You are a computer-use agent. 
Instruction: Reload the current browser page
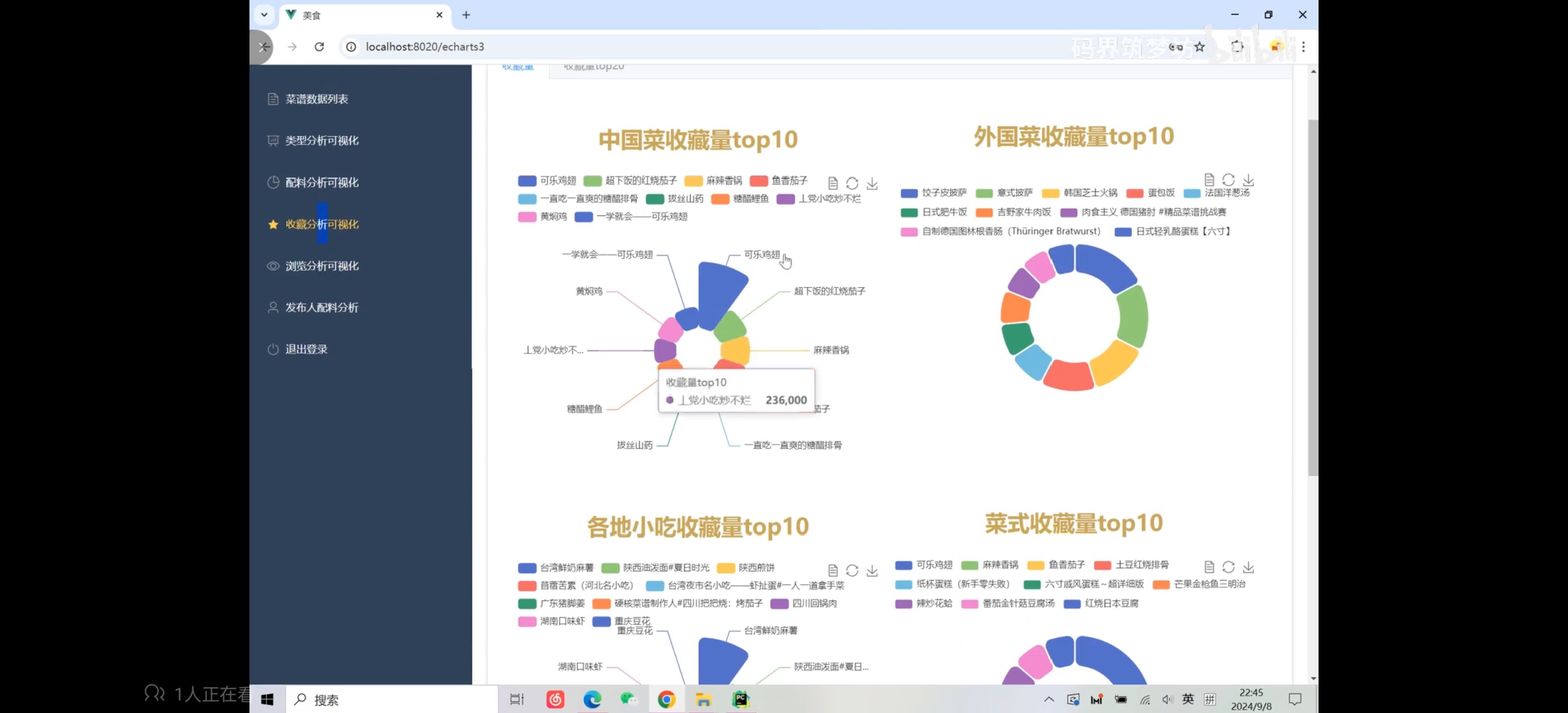point(319,47)
